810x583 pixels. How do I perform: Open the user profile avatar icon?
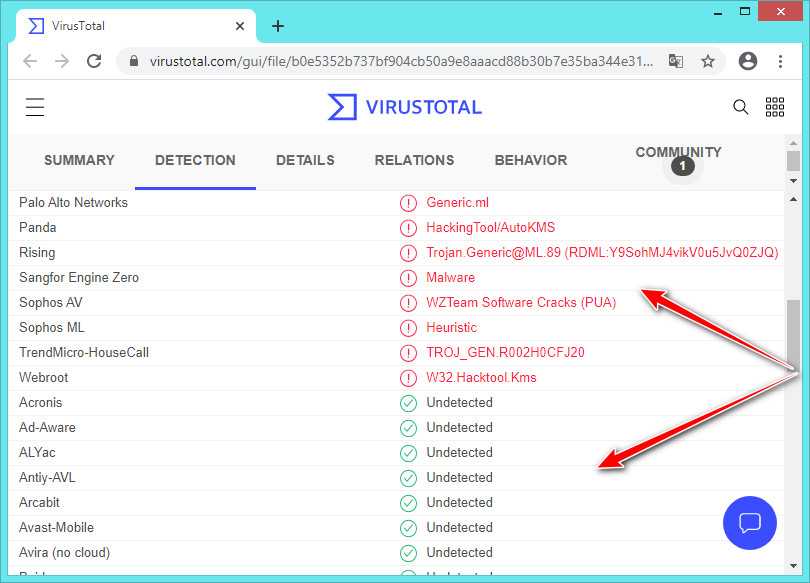click(x=747, y=61)
